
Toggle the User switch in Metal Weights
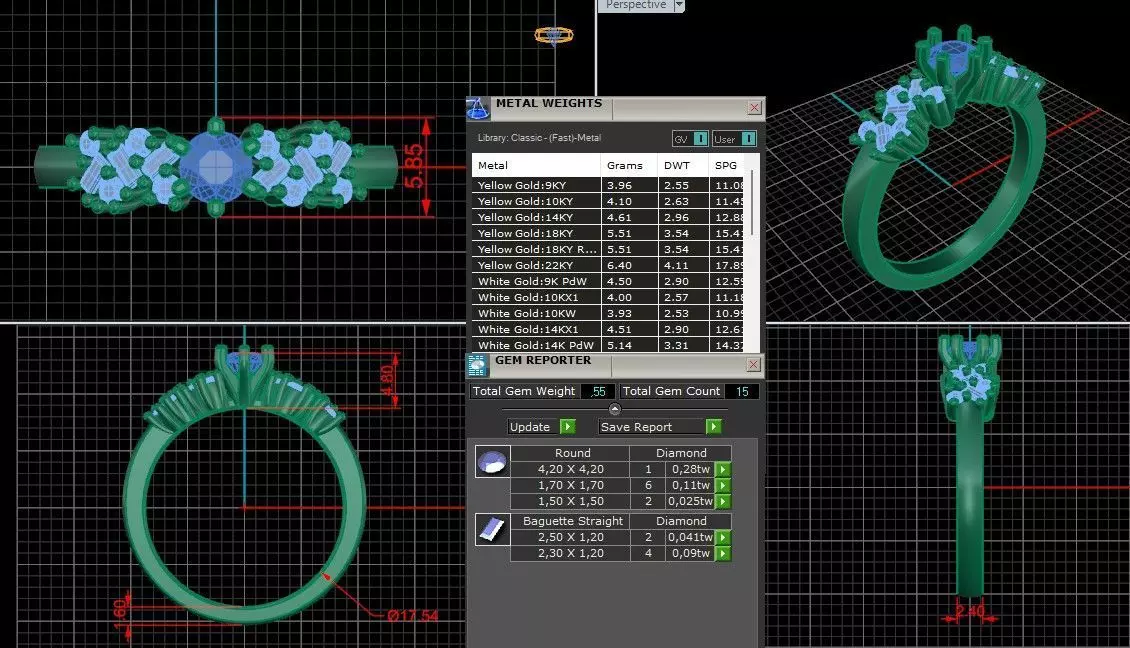click(734, 138)
